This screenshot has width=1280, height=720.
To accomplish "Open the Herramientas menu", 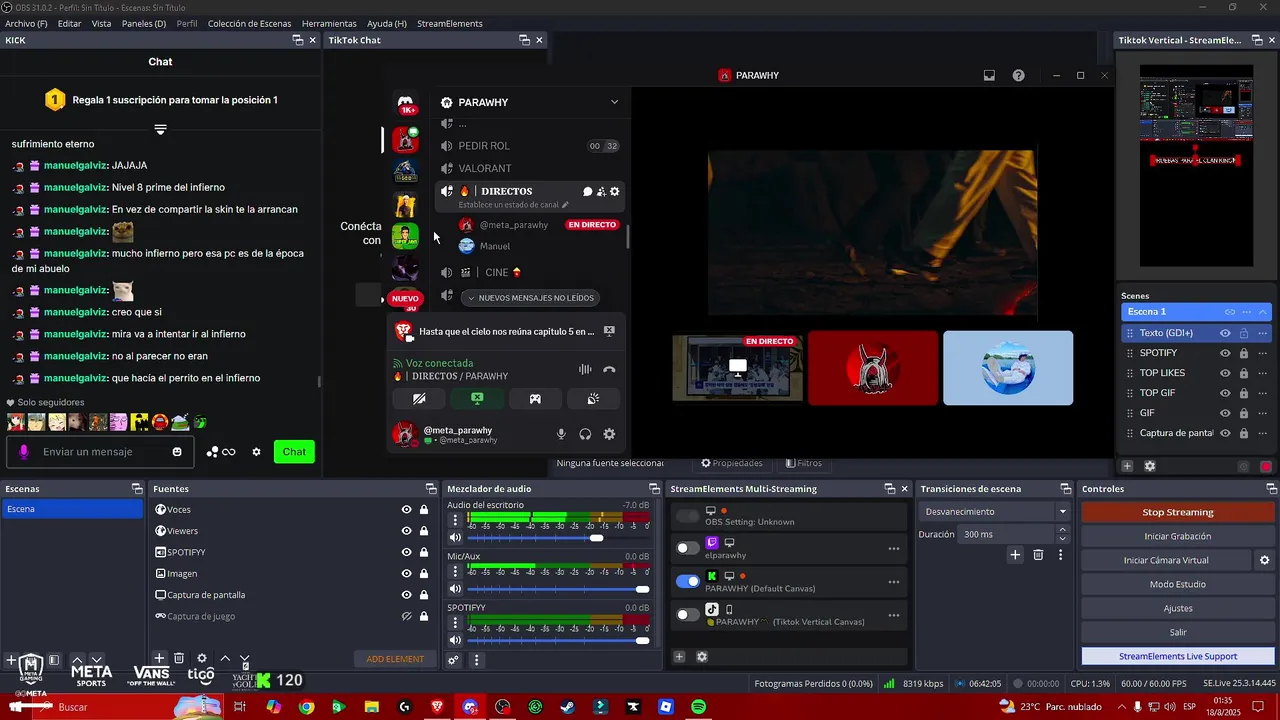I will (329, 23).
